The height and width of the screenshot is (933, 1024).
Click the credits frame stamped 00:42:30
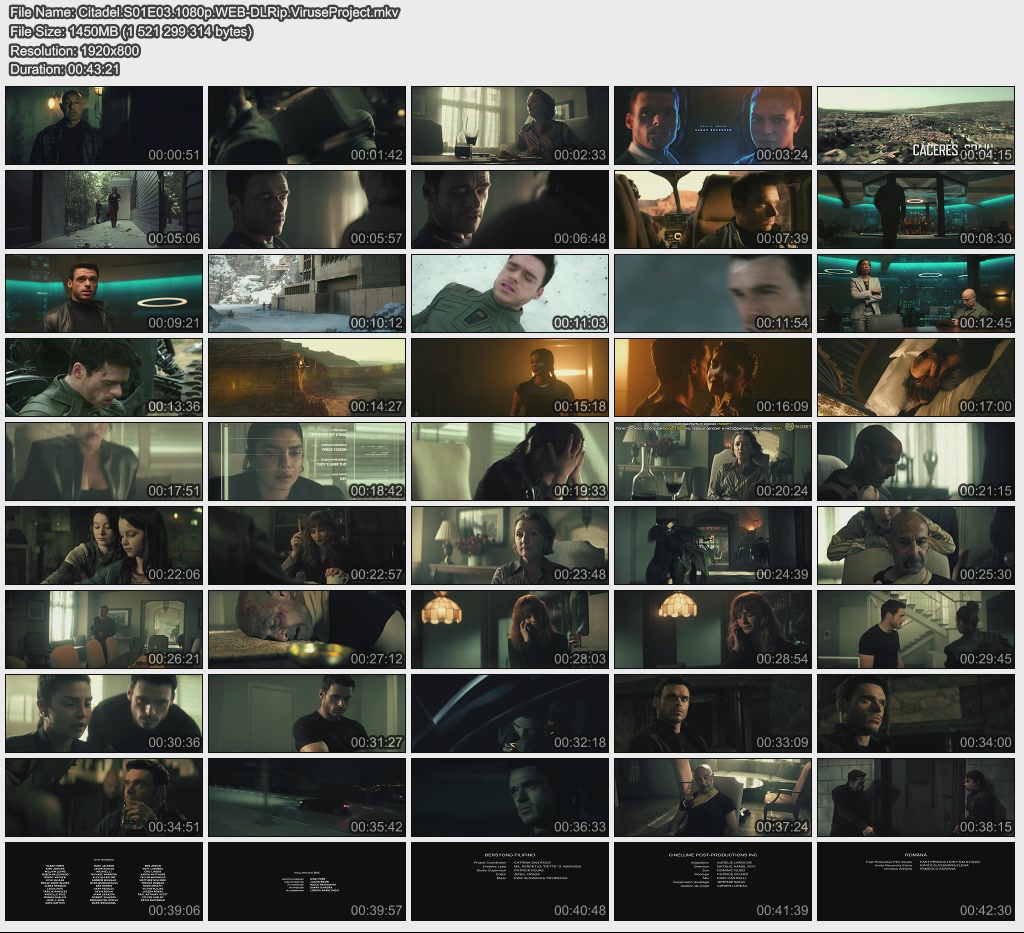pos(916,881)
